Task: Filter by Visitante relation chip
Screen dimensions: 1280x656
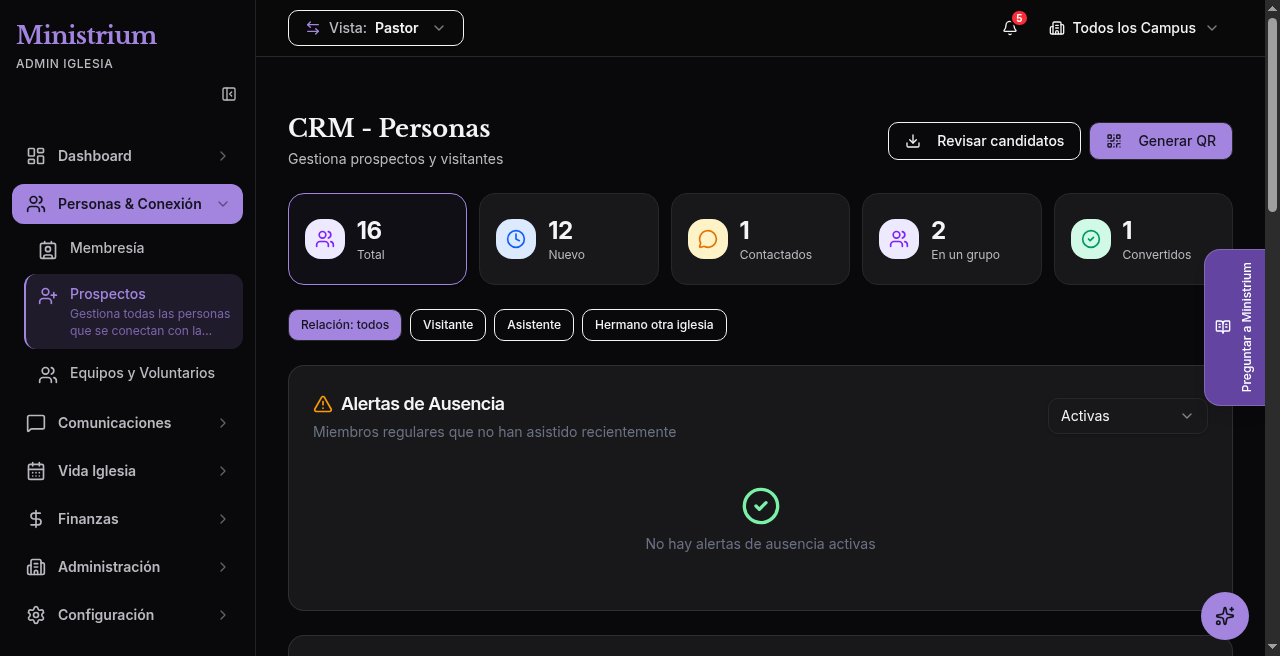Action: 448,325
